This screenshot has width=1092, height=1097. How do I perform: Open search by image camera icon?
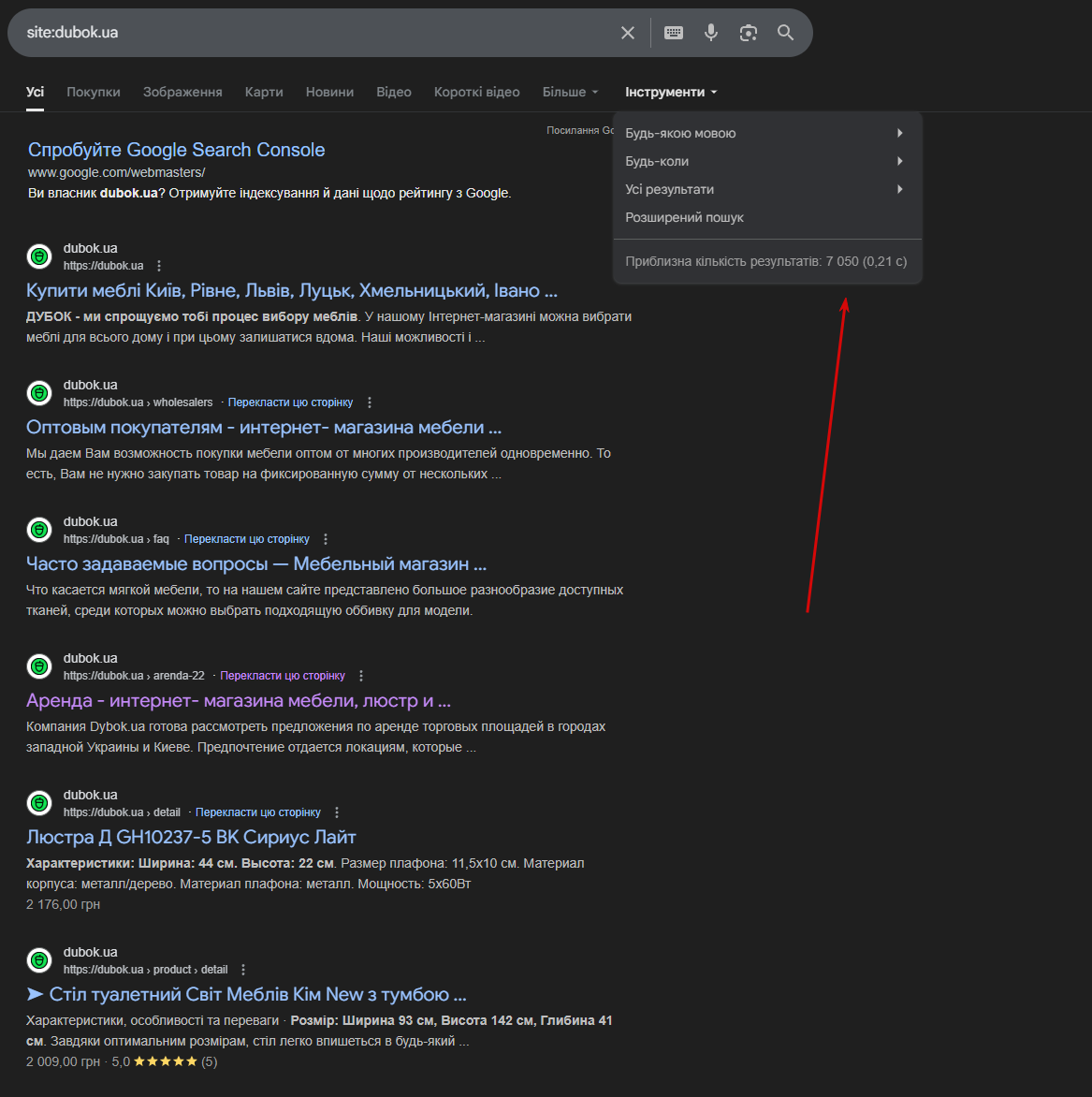tap(748, 33)
